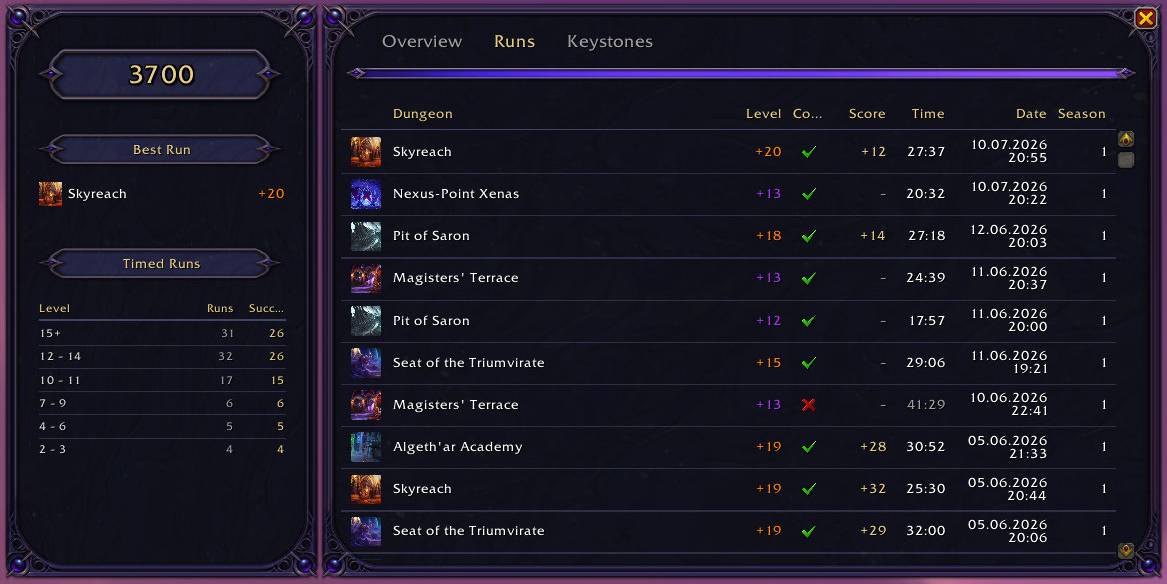Switch to the Overview tab

click(422, 42)
